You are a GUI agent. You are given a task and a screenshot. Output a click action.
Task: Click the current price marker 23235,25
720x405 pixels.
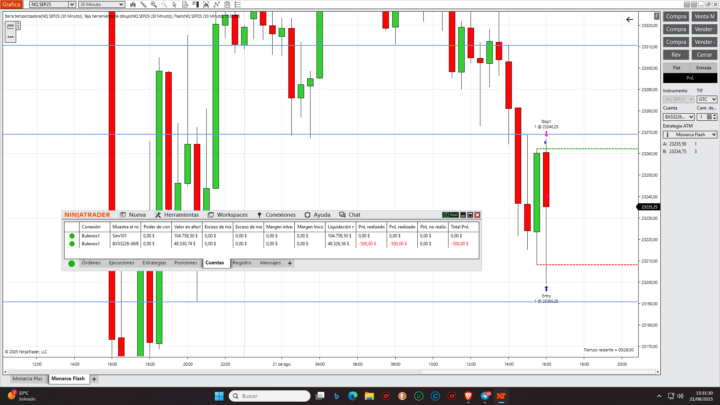coord(648,207)
